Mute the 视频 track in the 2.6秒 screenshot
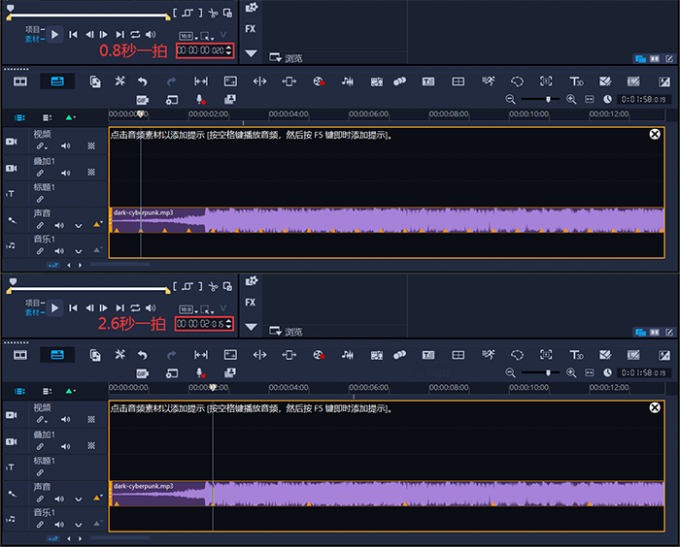The width and height of the screenshot is (680, 547). [65, 419]
